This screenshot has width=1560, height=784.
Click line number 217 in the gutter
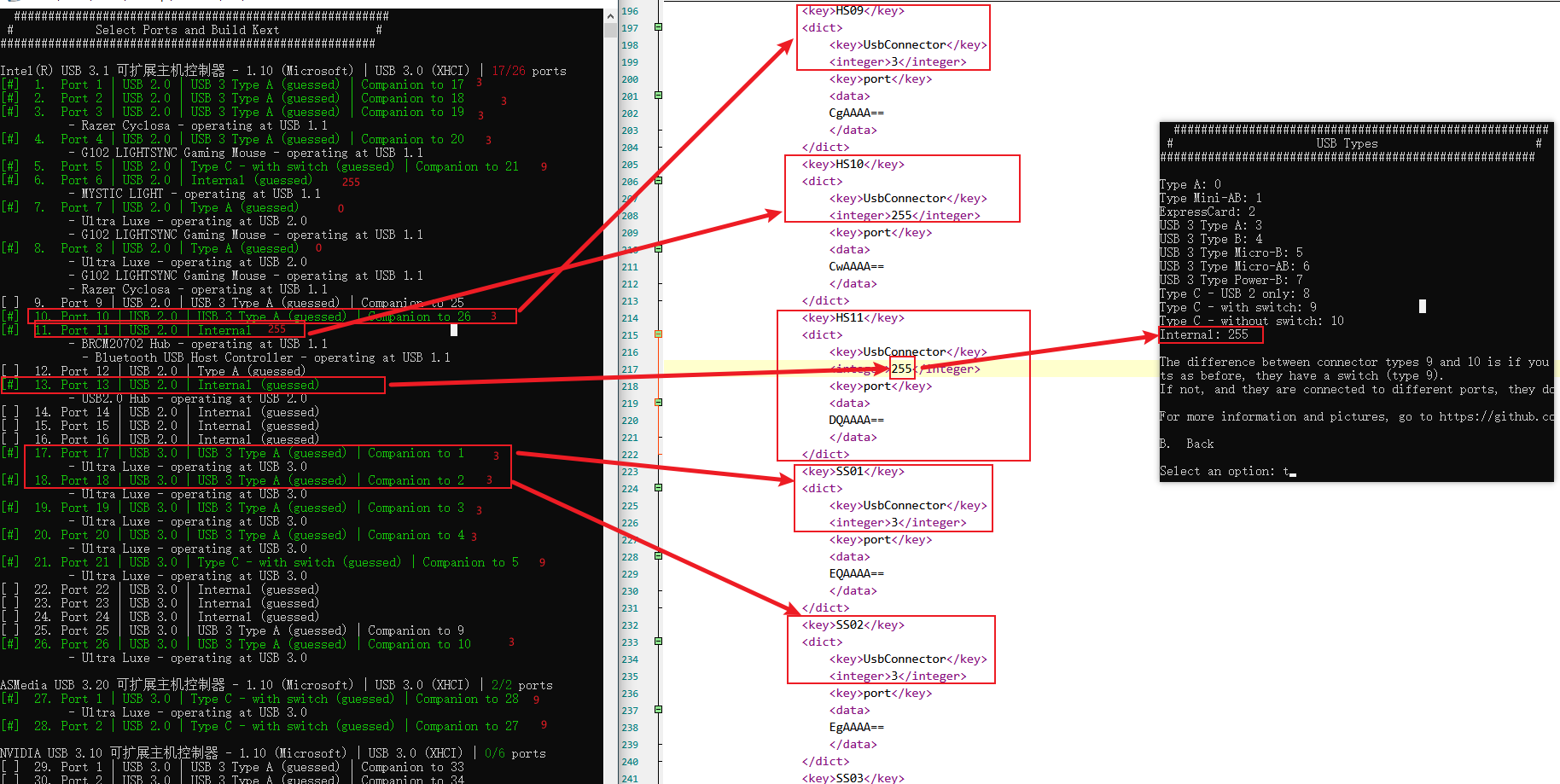(x=630, y=369)
